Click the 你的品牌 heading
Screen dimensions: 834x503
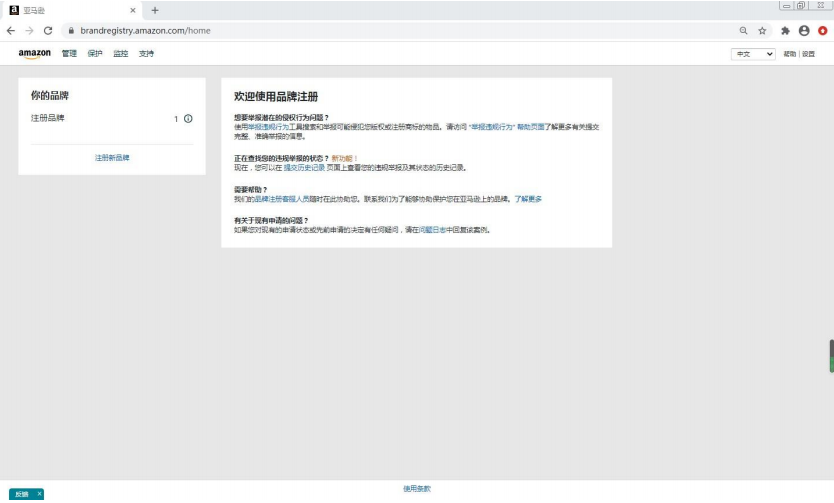click(50, 96)
